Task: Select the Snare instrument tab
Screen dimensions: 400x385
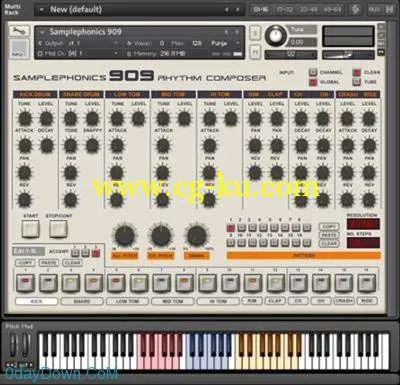Action: 82,301
